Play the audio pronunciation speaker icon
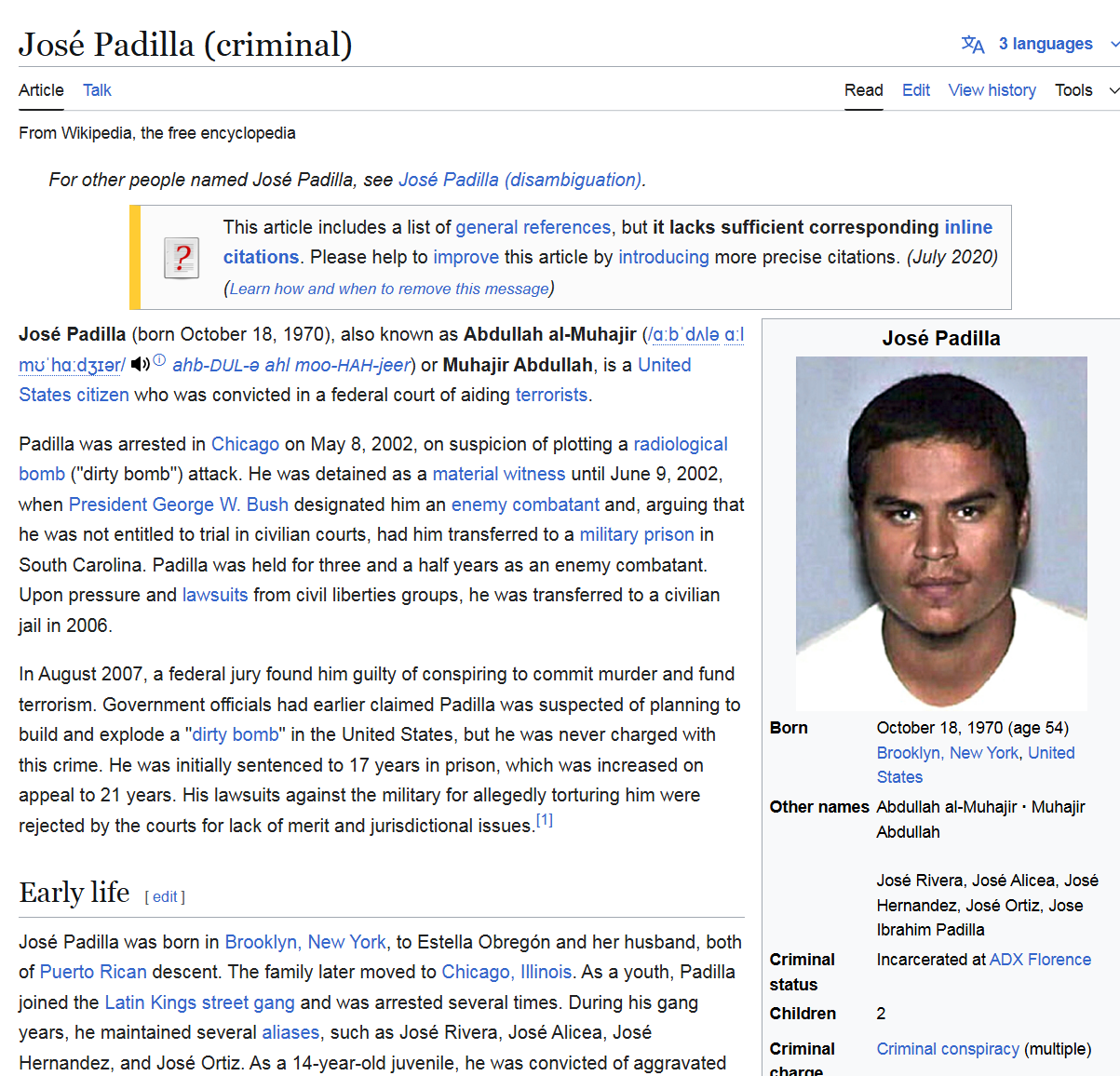Viewport: 1120px width, 1076px height. coord(140,364)
